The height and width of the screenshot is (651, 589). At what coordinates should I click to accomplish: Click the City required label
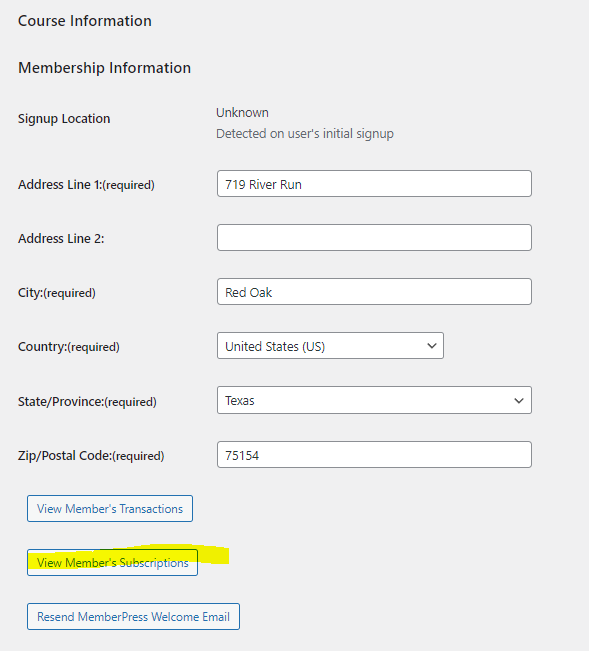56,293
